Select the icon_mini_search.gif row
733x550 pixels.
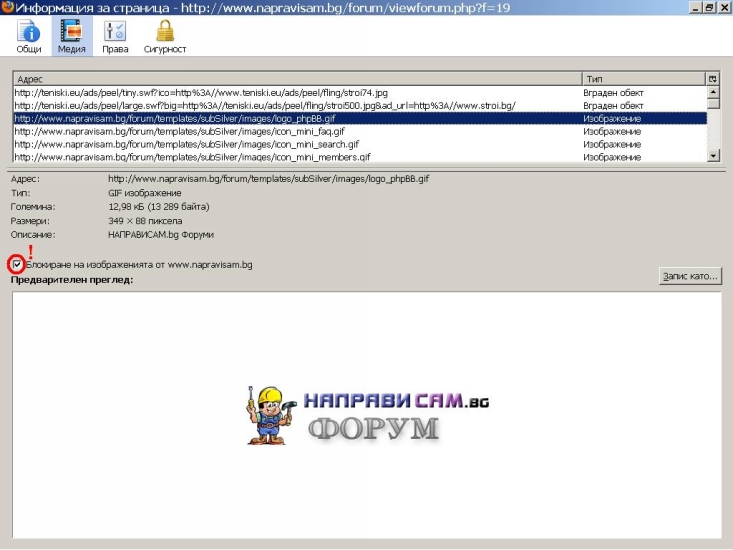[360, 144]
